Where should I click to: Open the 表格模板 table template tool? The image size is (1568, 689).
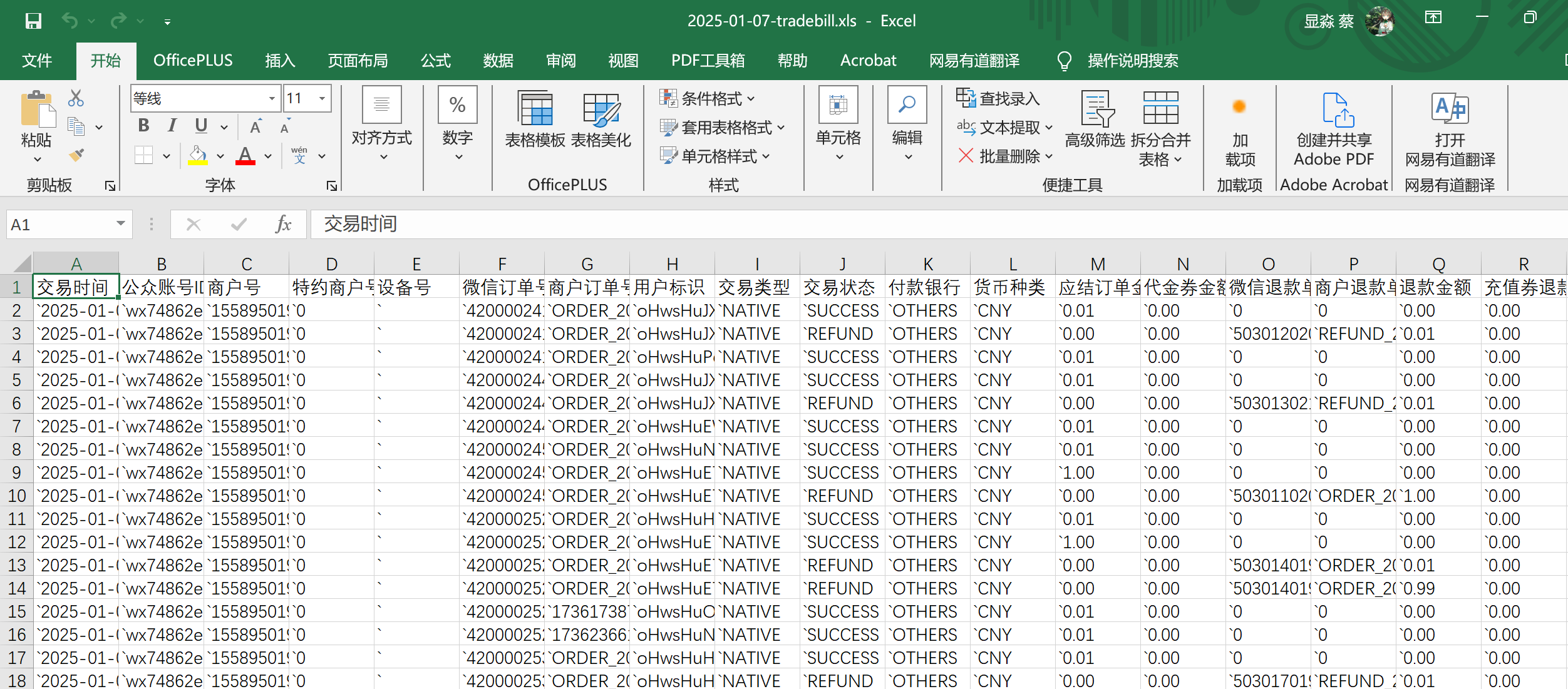[535, 119]
